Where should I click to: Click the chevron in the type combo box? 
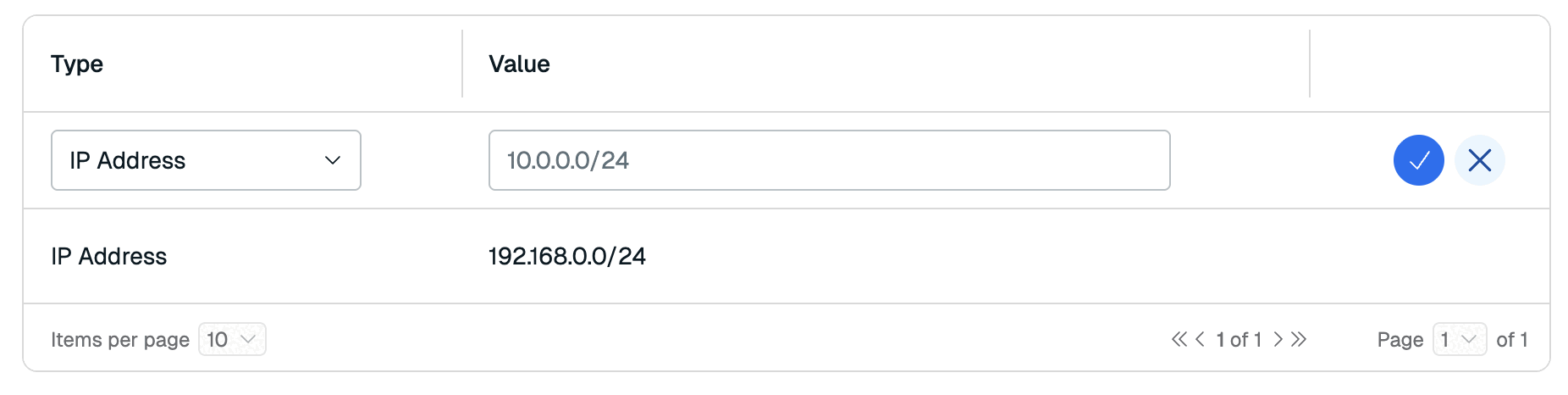click(333, 160)
